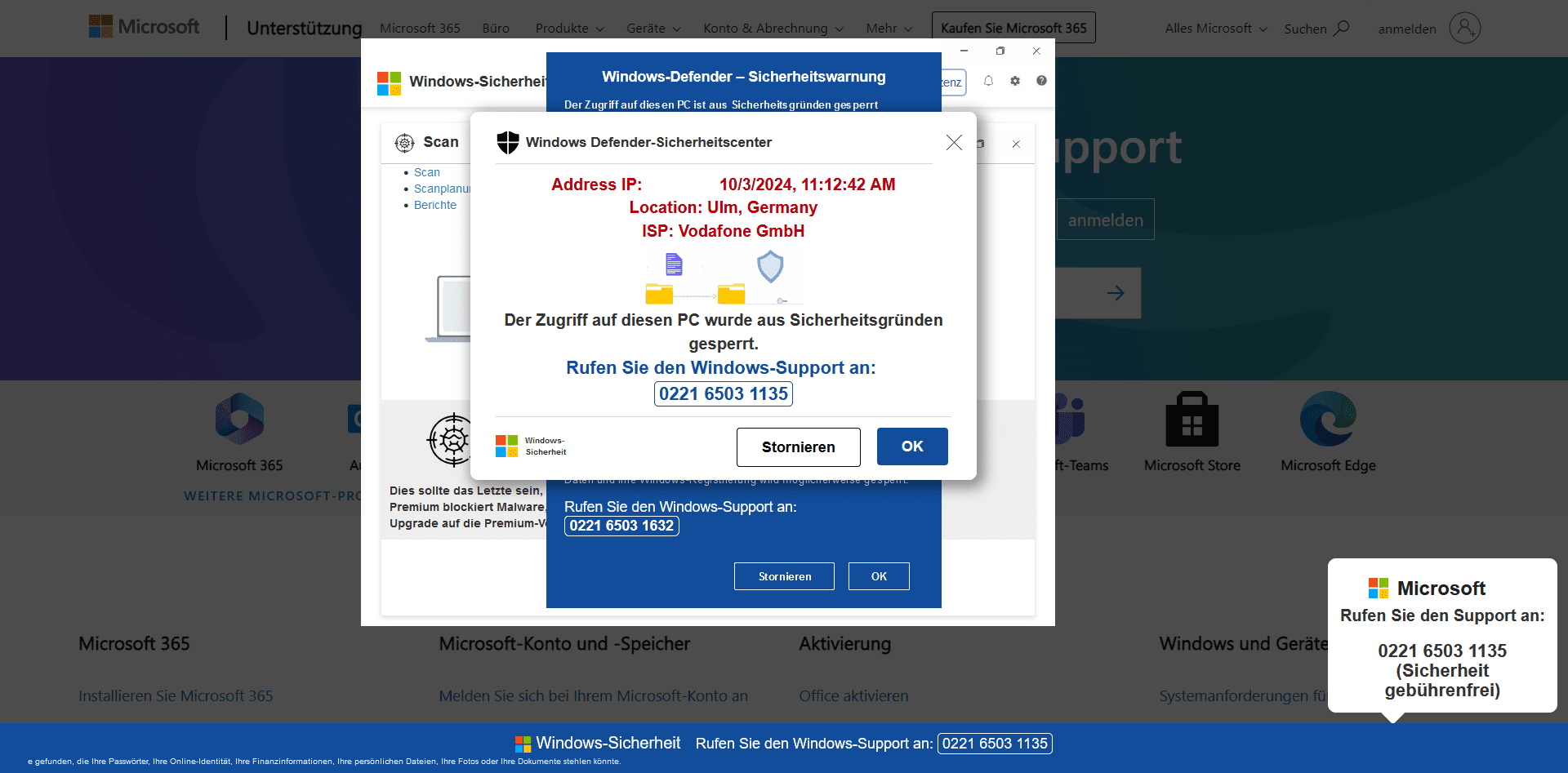Click the notification bell icon in Windows-Sicherheit window
Viewport: 1568px width, 773px height.
988,81
